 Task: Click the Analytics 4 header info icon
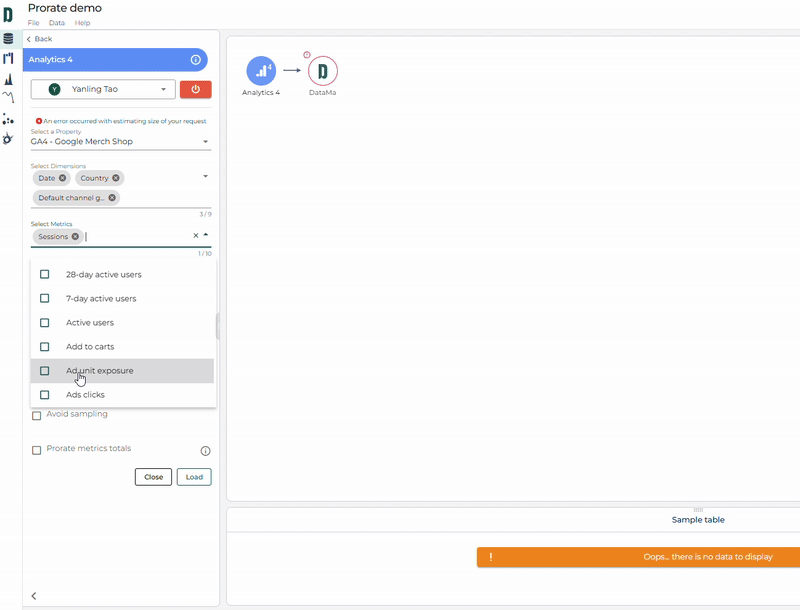(195, 60)
